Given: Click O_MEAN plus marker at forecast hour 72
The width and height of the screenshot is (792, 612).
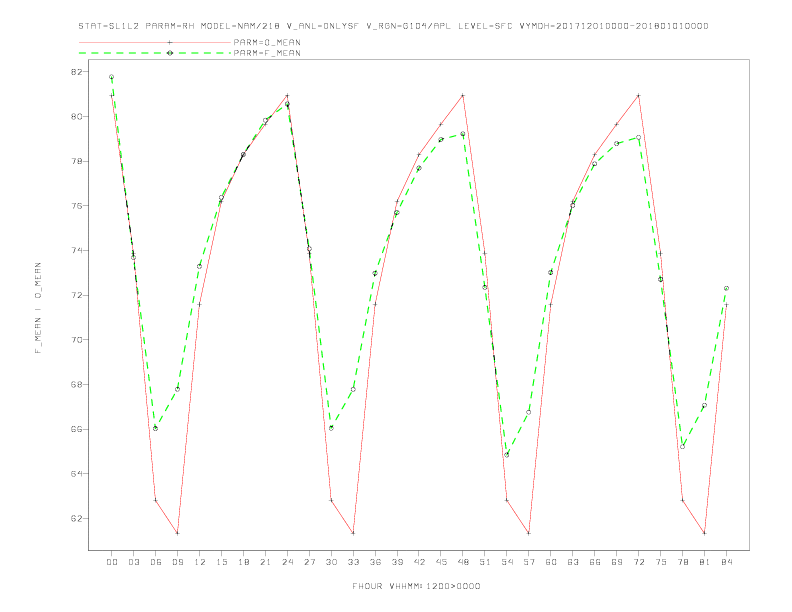Looking at the screenshot, I should tap(638, 95).
